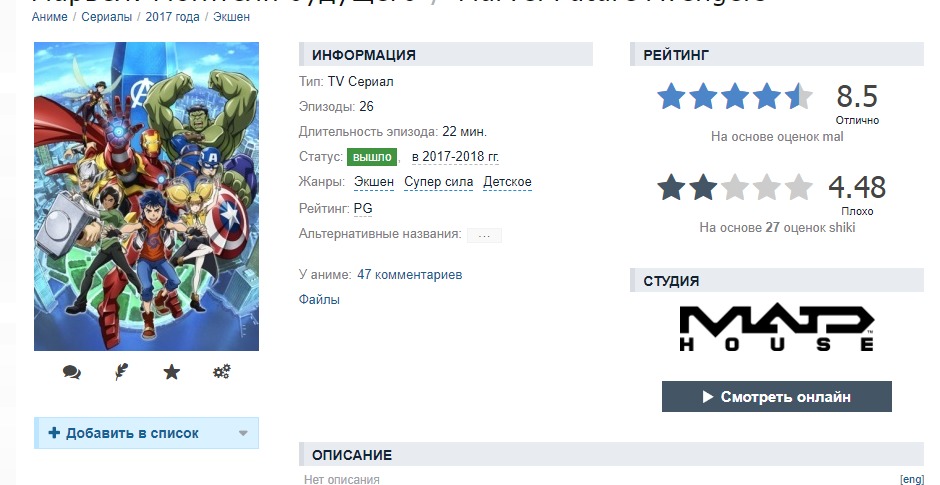The width and height of the screenshot is (940, 485).
Task: Click the Madhouse studio logo
Action: pos(776,329)
